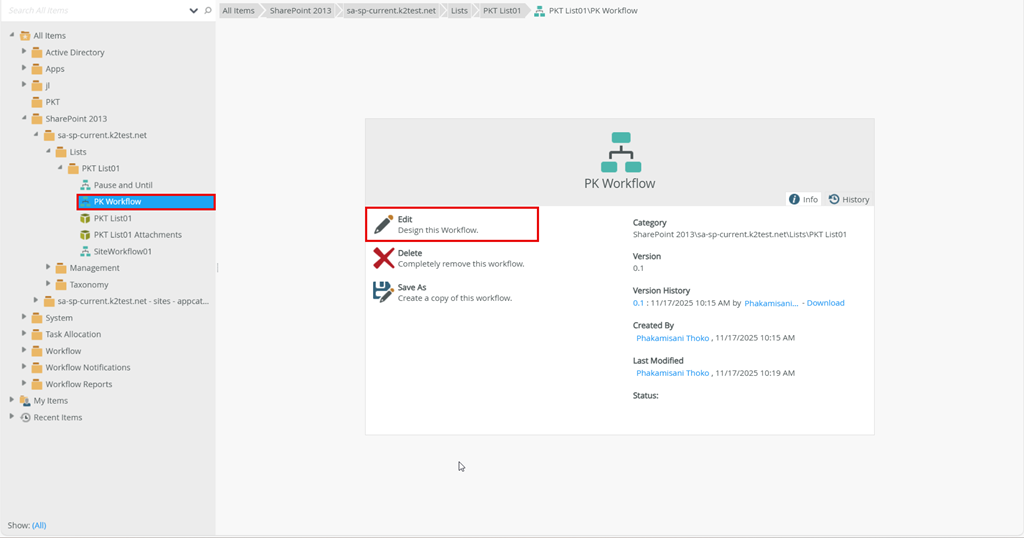Click the SiteWorkflow01 workflow icon

(x=85, y=251)
